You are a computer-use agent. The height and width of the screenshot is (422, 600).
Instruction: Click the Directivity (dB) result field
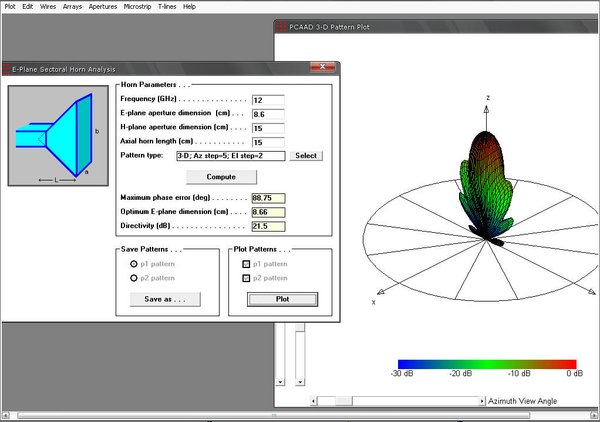coord(268,226)
